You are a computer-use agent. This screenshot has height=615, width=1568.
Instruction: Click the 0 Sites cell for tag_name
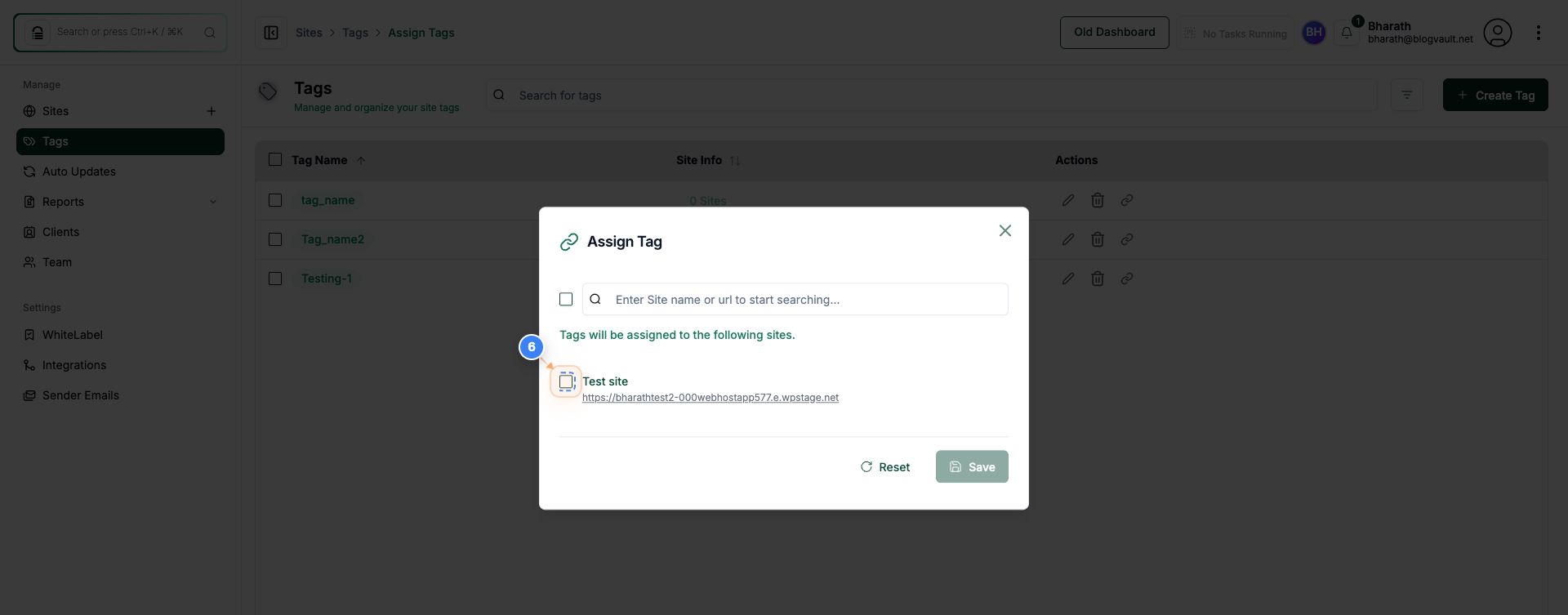[x=707, y=201]
